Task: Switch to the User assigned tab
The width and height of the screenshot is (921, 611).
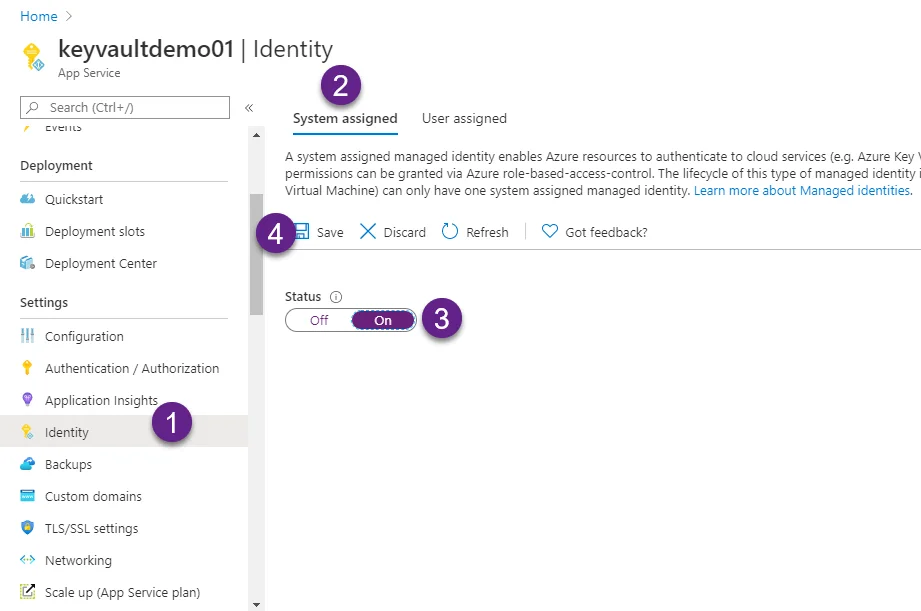Action: (464, 119)
